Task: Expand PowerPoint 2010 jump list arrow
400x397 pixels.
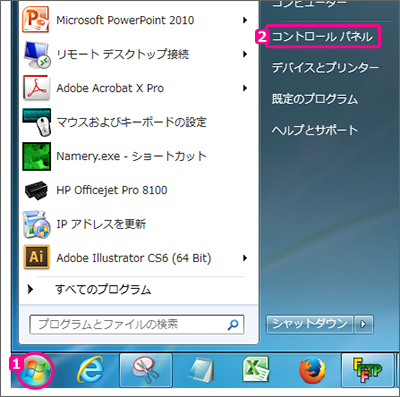Action: pos(245,20)
